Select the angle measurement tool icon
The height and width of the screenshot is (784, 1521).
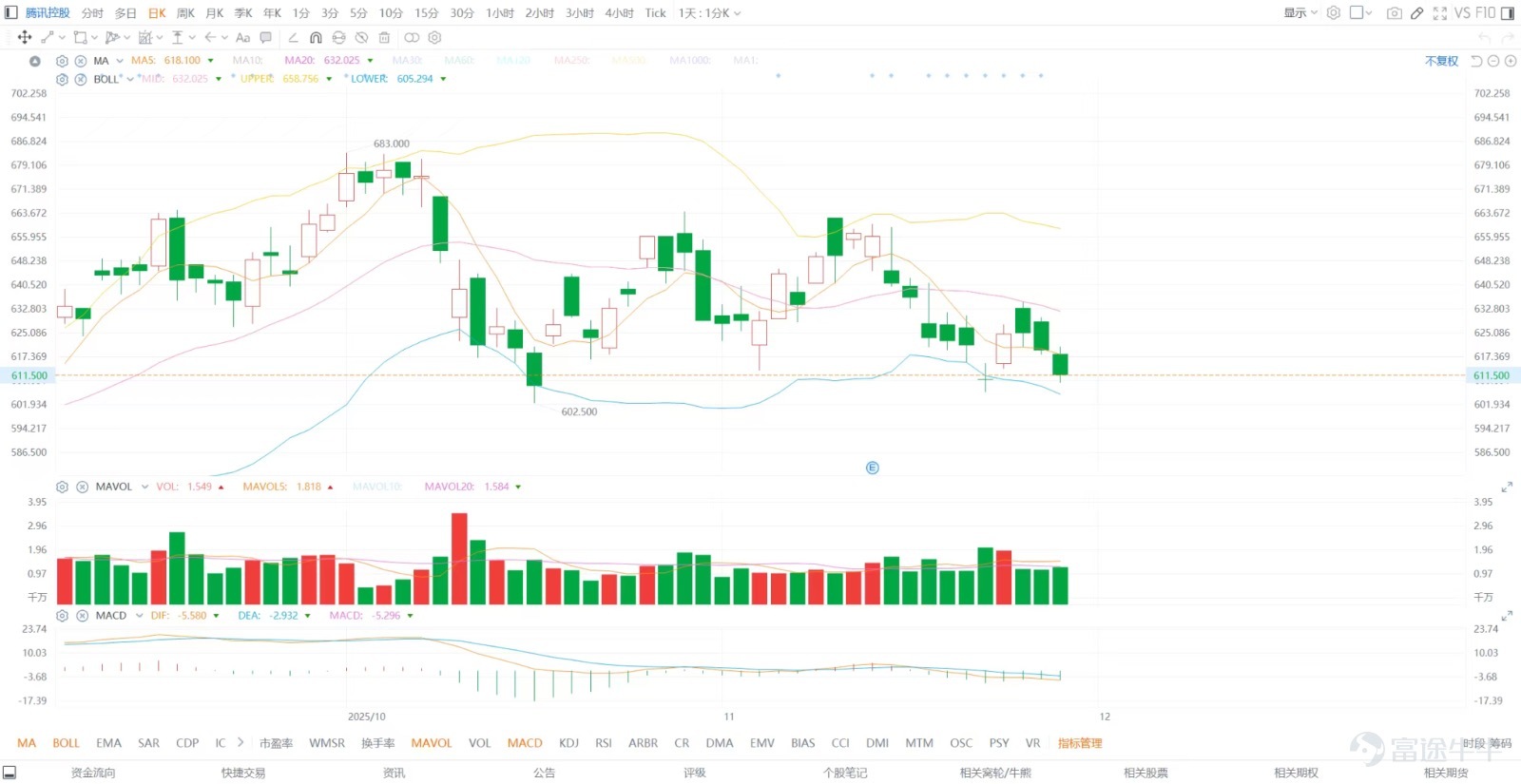pos(293,38)
